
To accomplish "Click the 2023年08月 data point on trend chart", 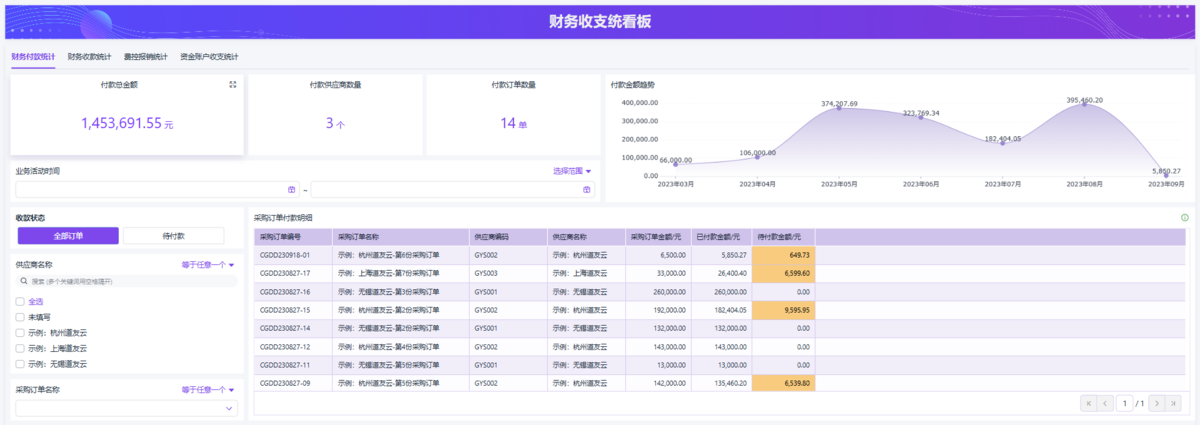I will point(1085,104).
